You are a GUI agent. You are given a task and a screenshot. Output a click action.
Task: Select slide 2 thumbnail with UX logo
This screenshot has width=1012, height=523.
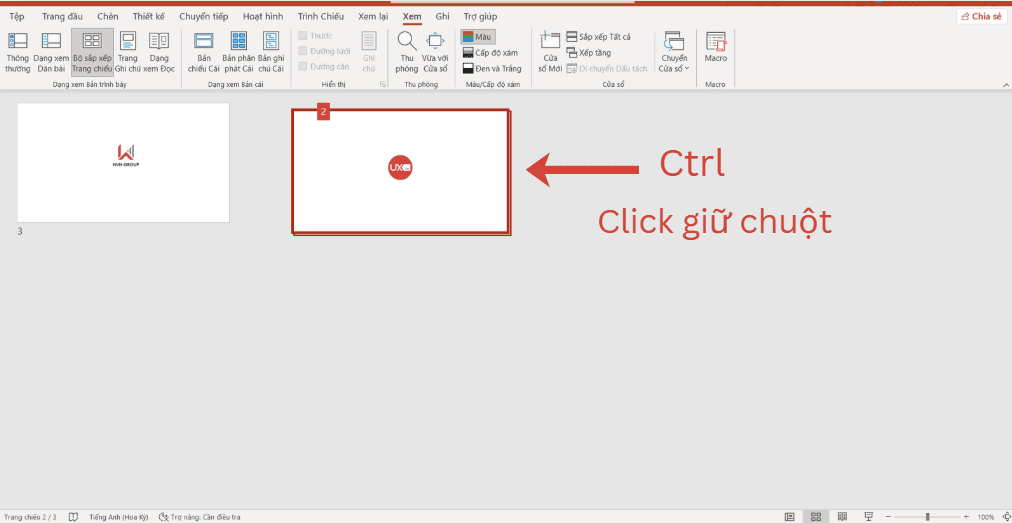pos(400,171)
